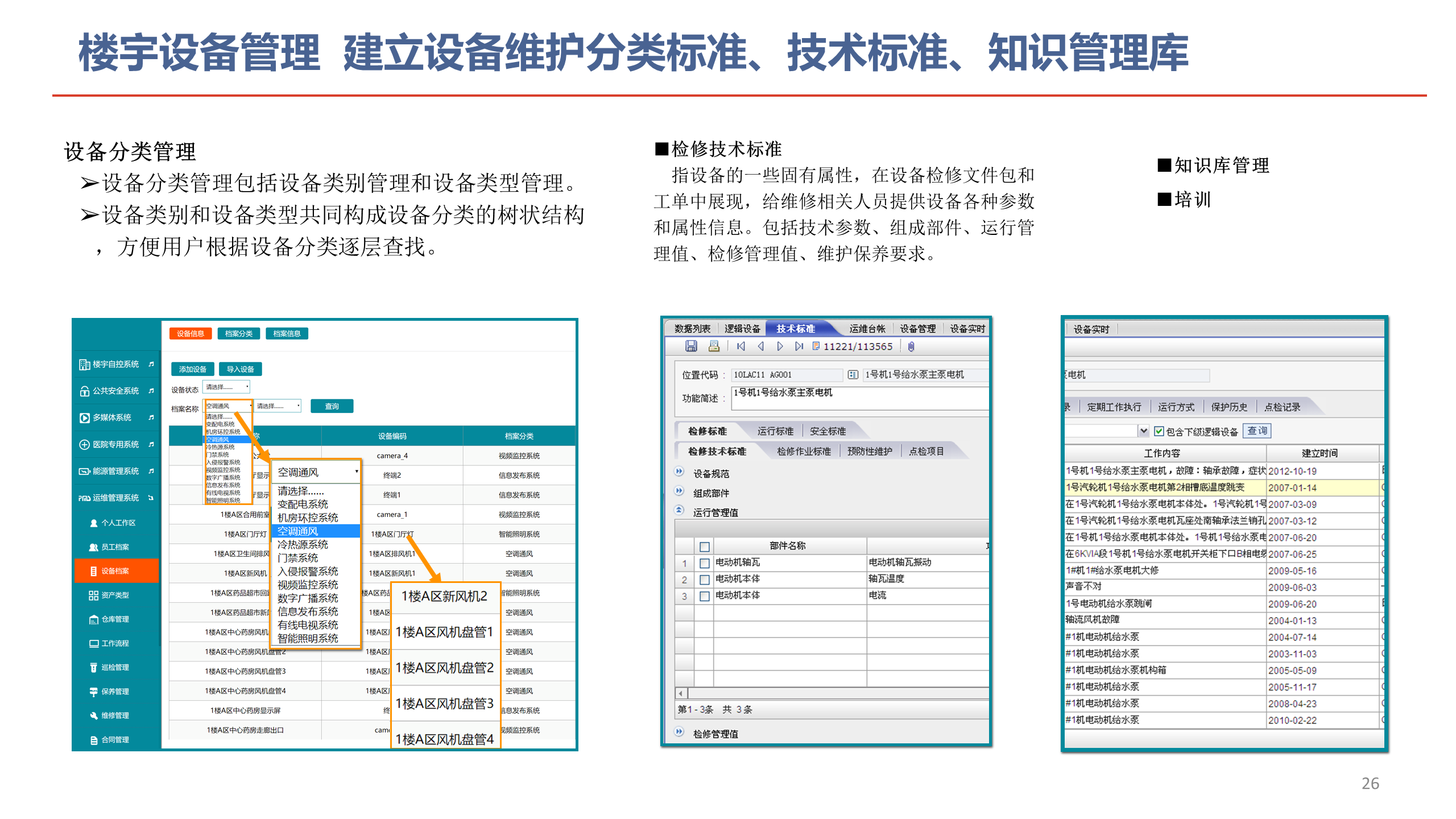1456x819 pixels.
Task: Open 保养管理 icon in sidebar
Action: pyautogui.click(x=94, y=692)
